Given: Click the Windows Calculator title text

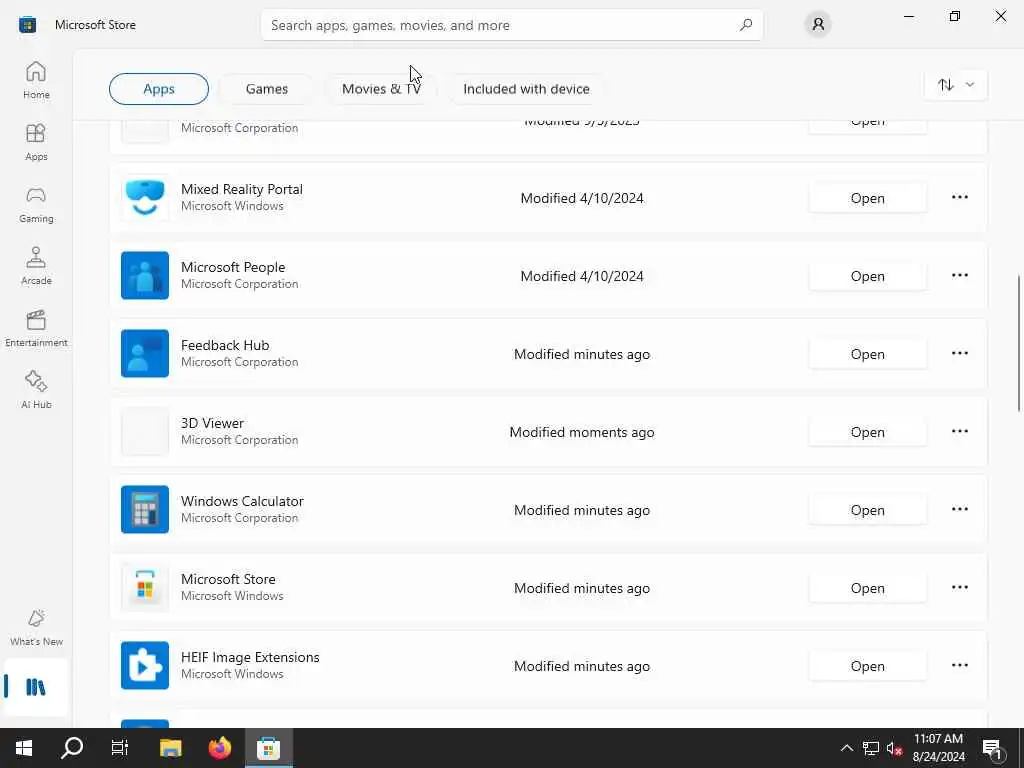Looking at the screenshot, I should 242,501.
